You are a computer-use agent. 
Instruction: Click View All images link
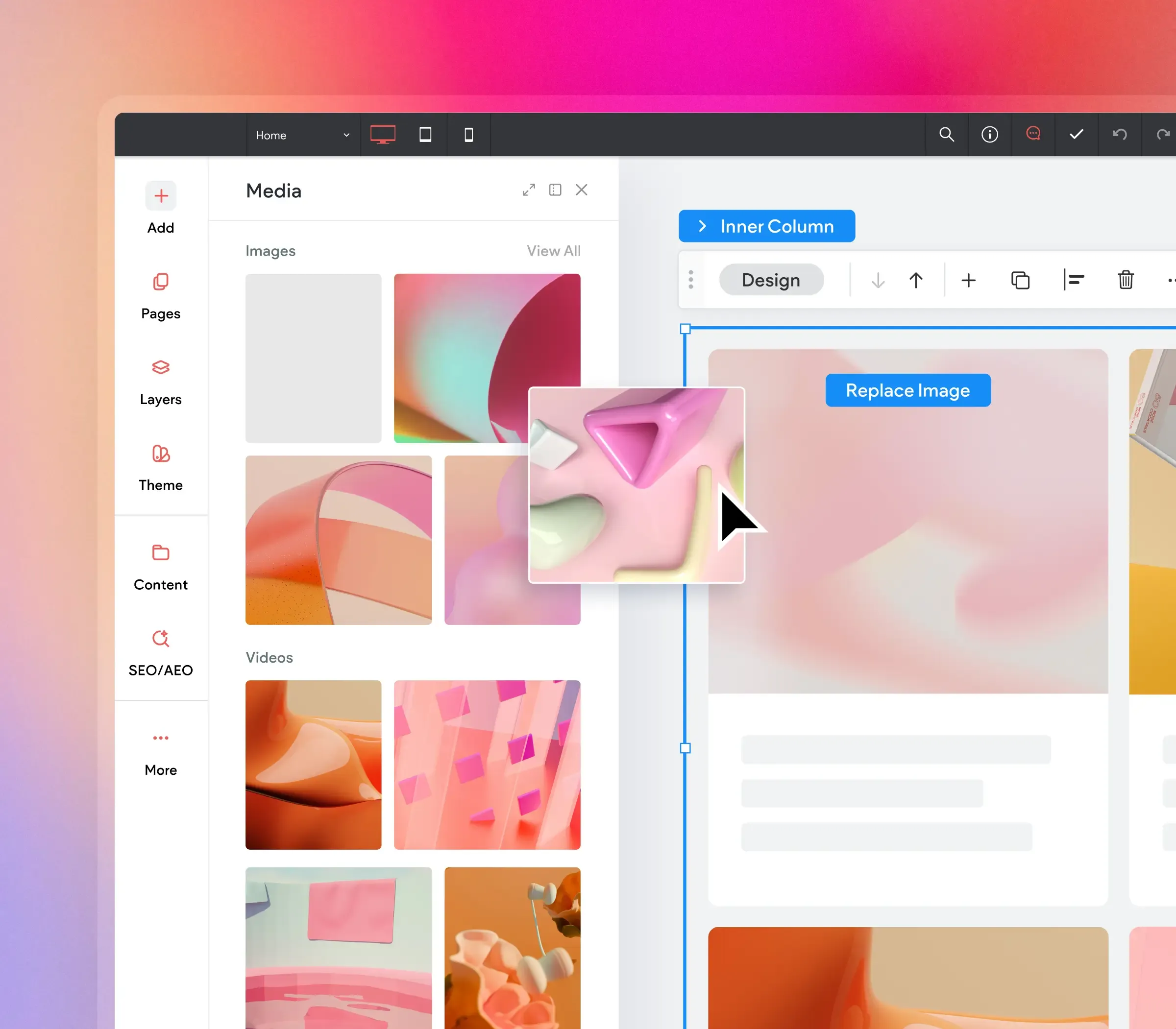(553, 251)
